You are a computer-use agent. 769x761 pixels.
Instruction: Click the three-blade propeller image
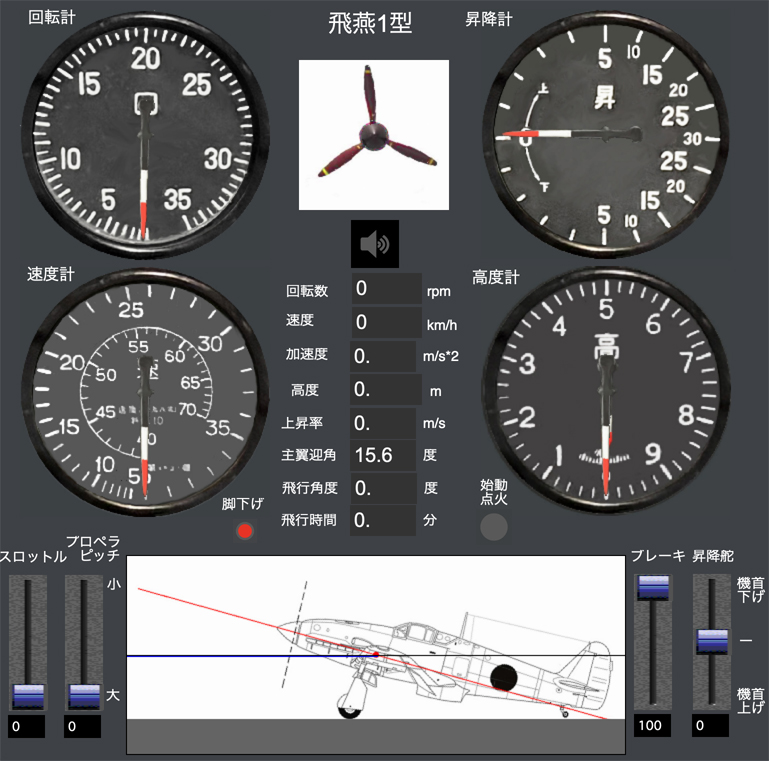click(x=374, y=135)
